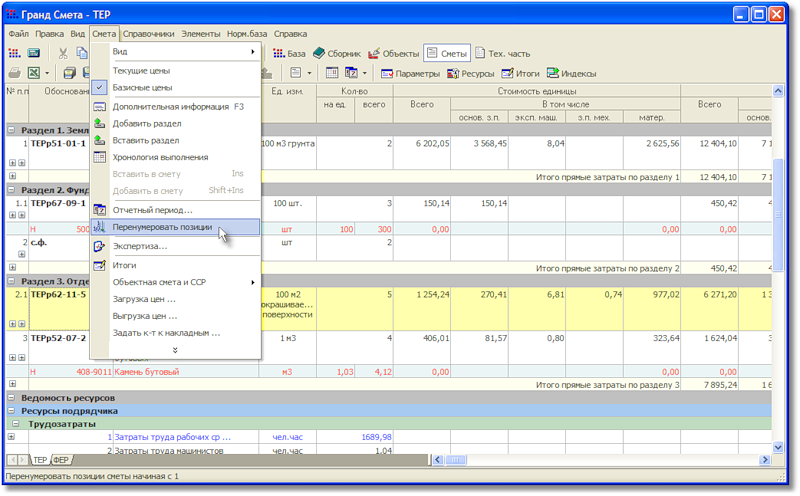
Task: Open the reporting period icon dropdown arrow
Action: point(364,73)
